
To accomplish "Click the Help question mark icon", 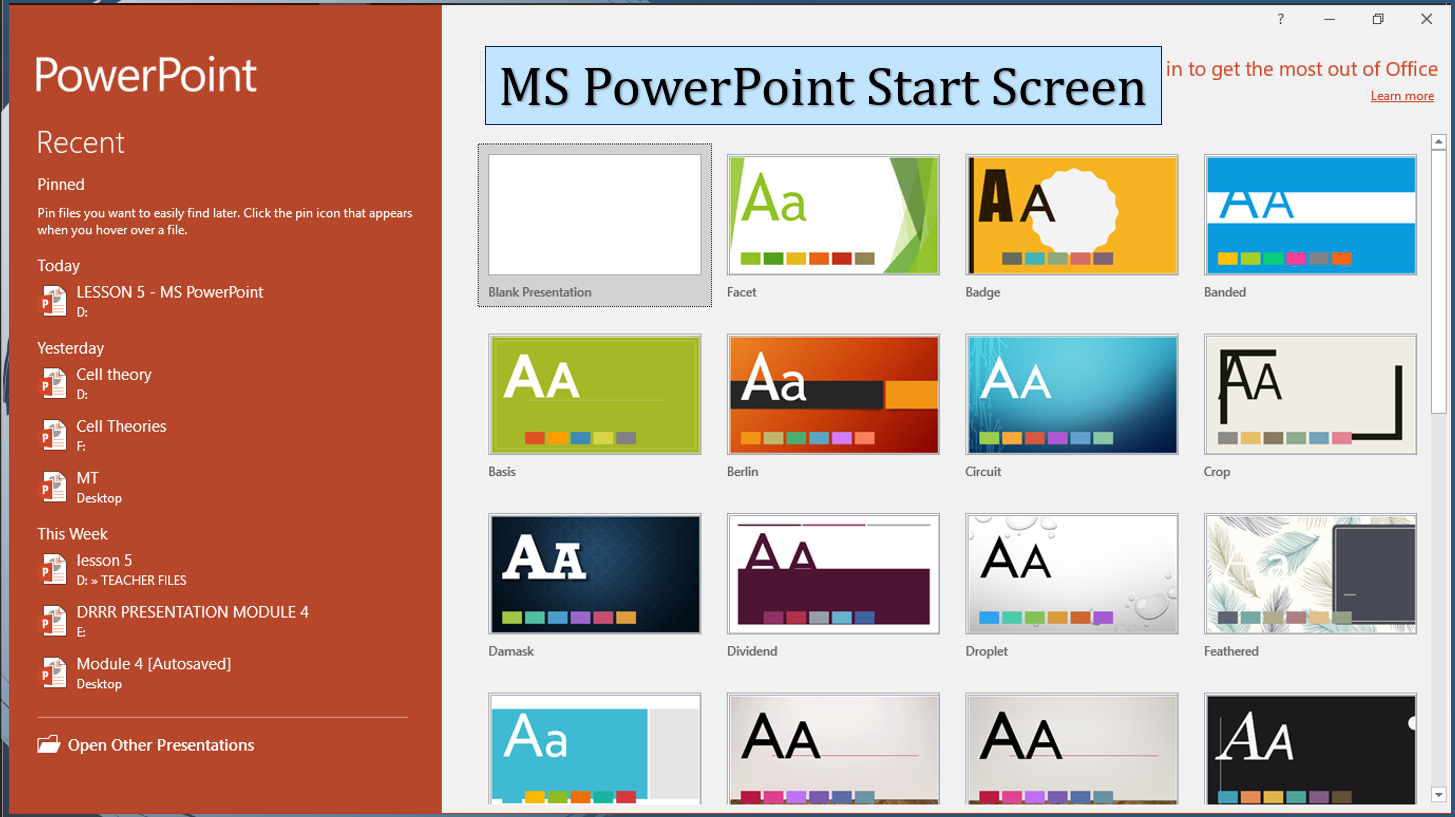I will (x=1280, y=19).
